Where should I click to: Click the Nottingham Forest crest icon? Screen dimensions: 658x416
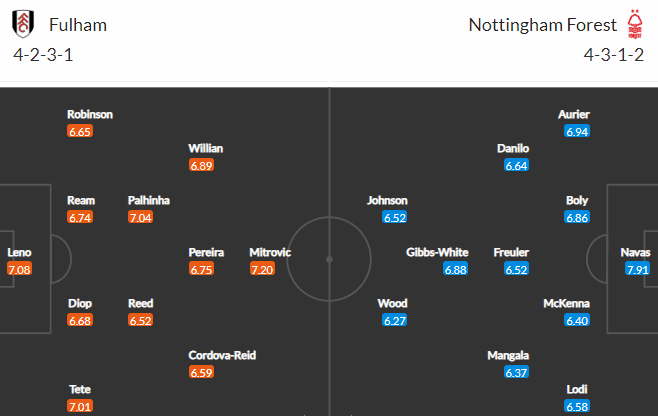pyautogui.click(x=634, y=24)
